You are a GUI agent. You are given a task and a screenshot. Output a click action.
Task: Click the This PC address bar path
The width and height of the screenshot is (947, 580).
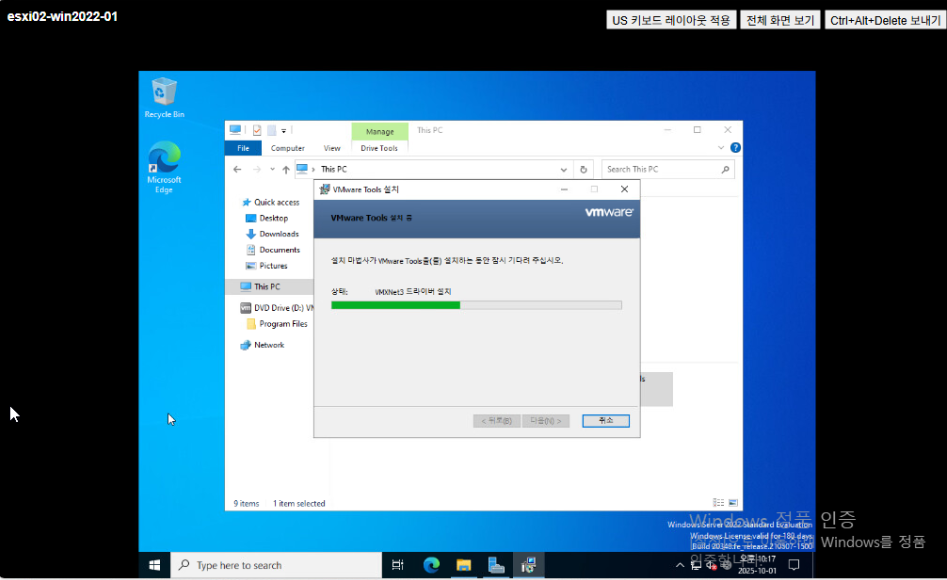[333, 170]
